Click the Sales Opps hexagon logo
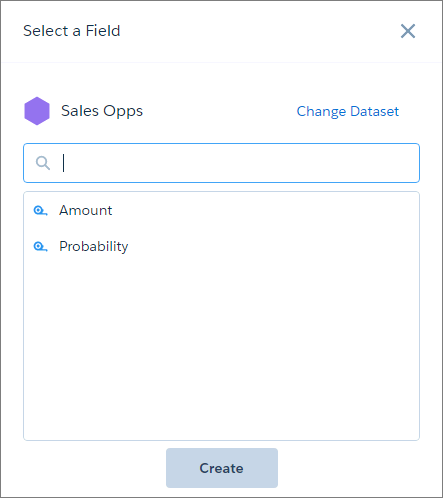443x498 pixels. pyautogui.click(x=37, y=111)
